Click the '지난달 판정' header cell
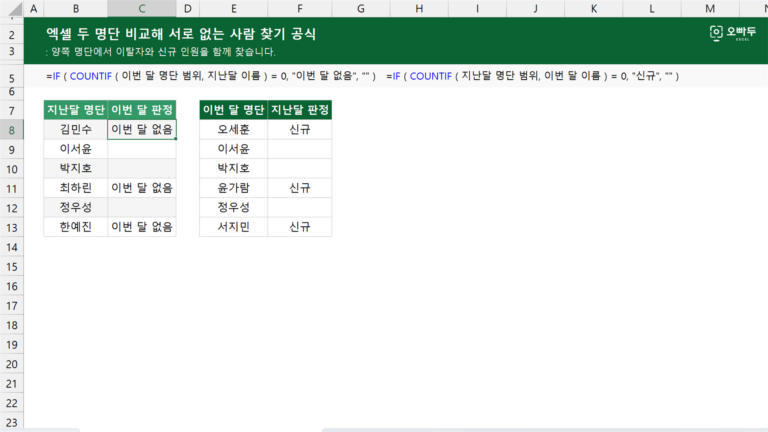This screenshot has width=768, height=432. [x=300, y=110]
